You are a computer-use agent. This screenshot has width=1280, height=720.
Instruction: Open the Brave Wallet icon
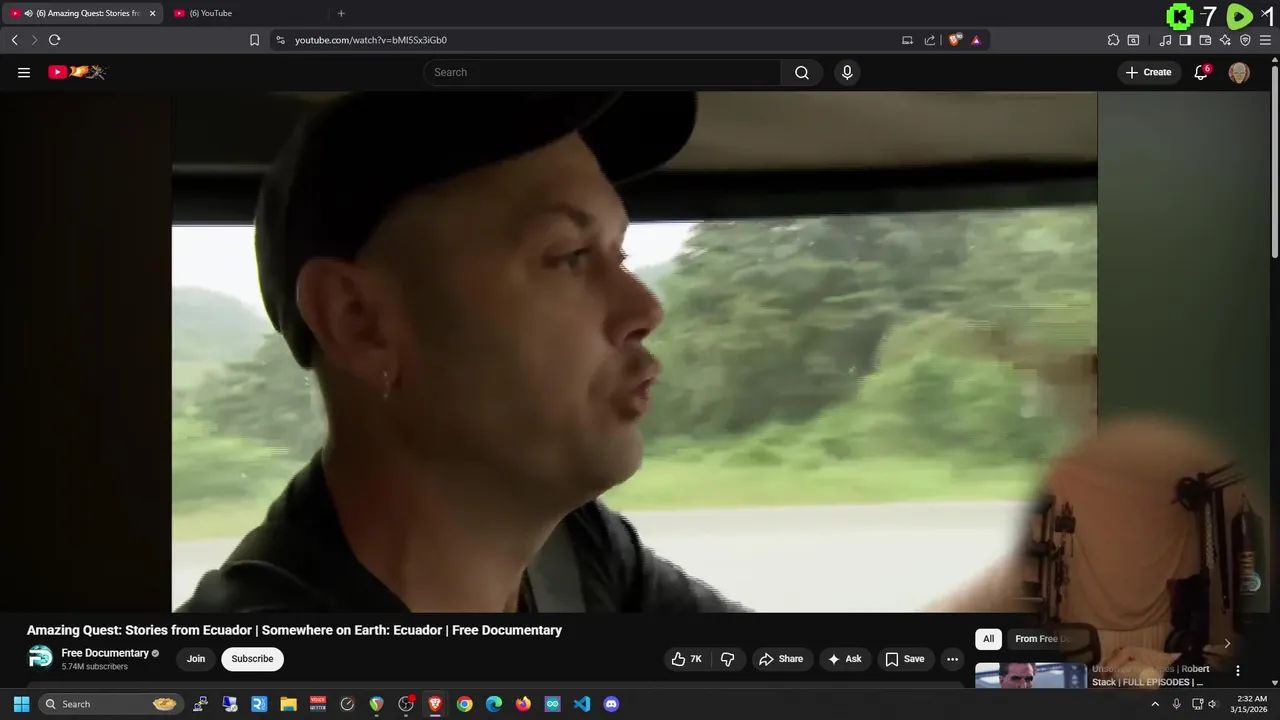pyautogui.click(x=1205, y=40)
